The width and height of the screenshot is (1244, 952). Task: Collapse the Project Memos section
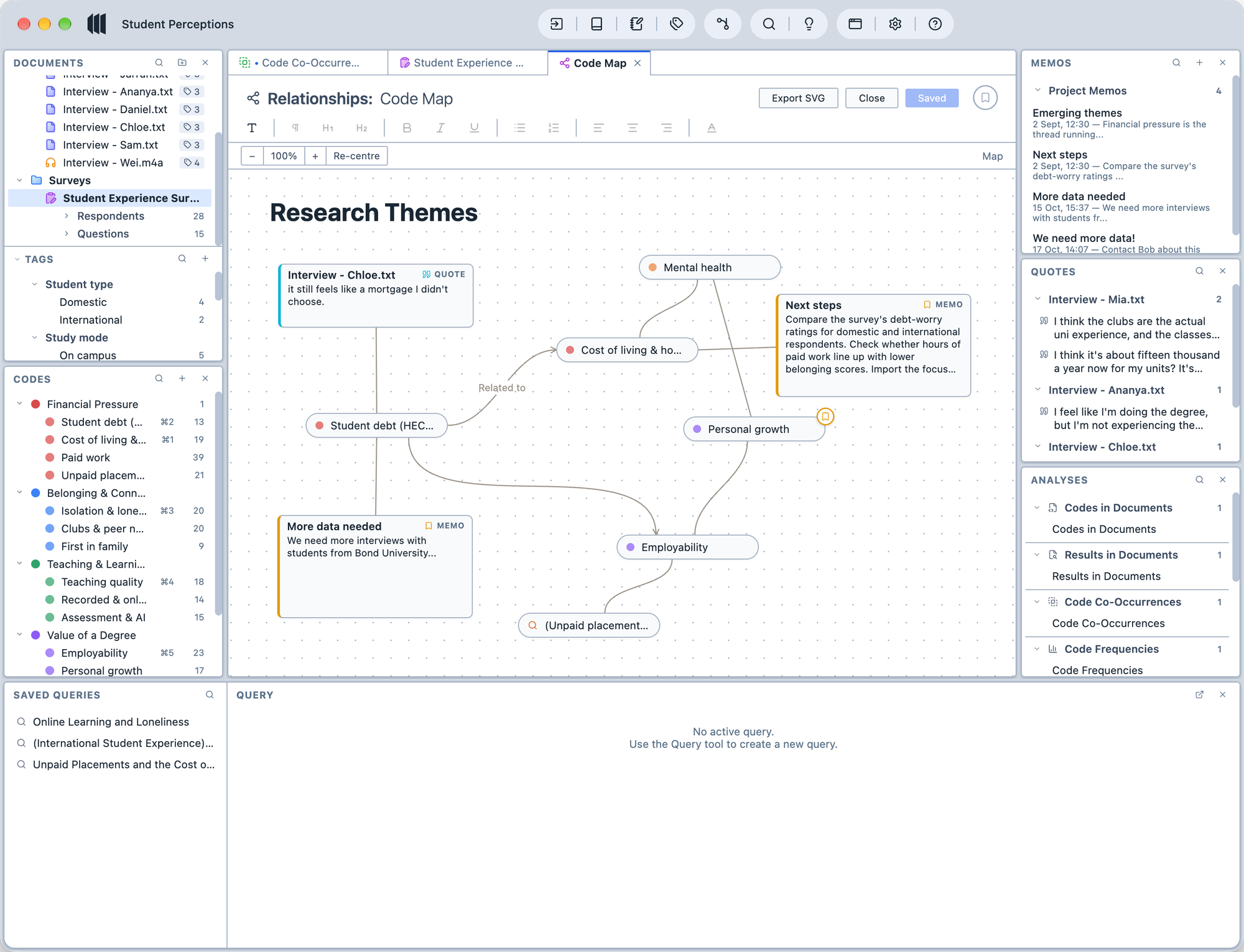click(1037, 90)
